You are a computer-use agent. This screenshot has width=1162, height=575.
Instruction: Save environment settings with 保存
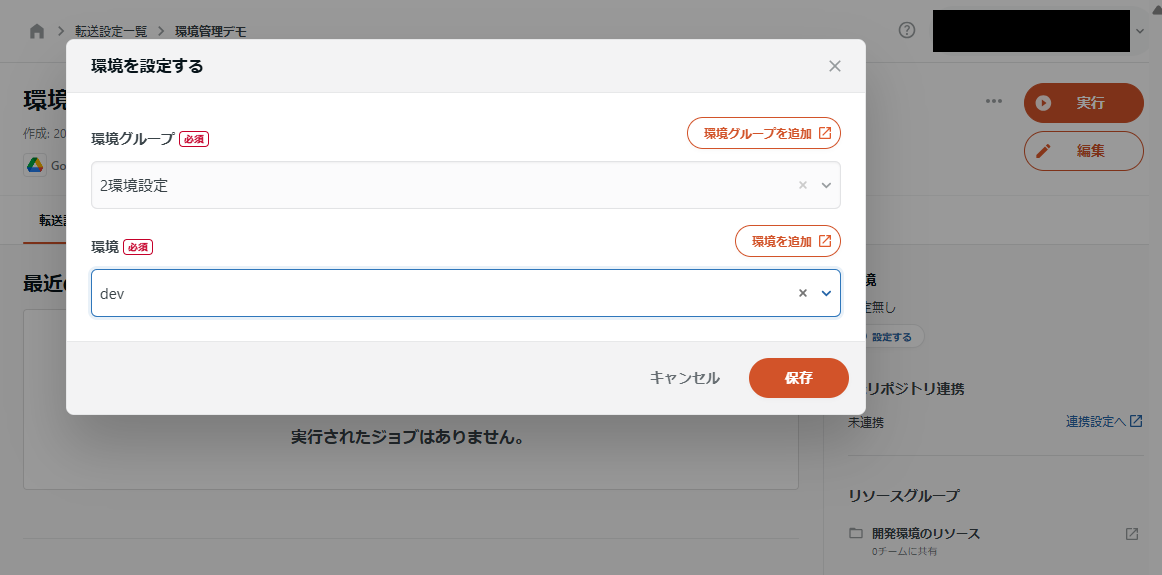pos(798,378)
